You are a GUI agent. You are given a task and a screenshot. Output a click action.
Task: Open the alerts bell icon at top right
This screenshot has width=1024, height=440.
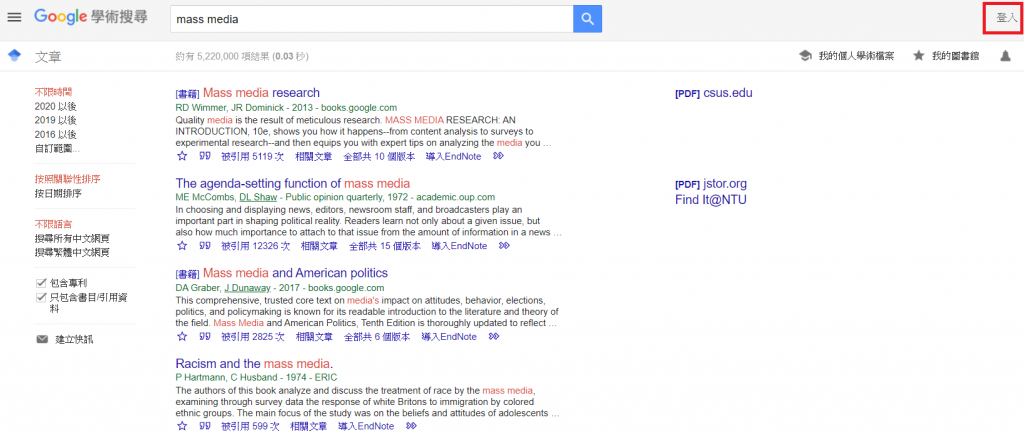click(1005, 56)
